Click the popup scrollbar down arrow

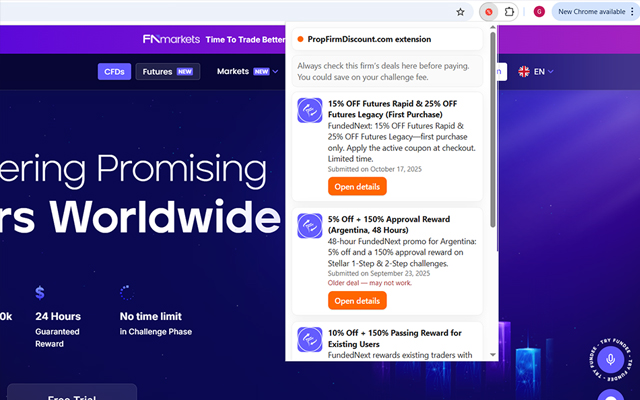(x=492, y=354)
